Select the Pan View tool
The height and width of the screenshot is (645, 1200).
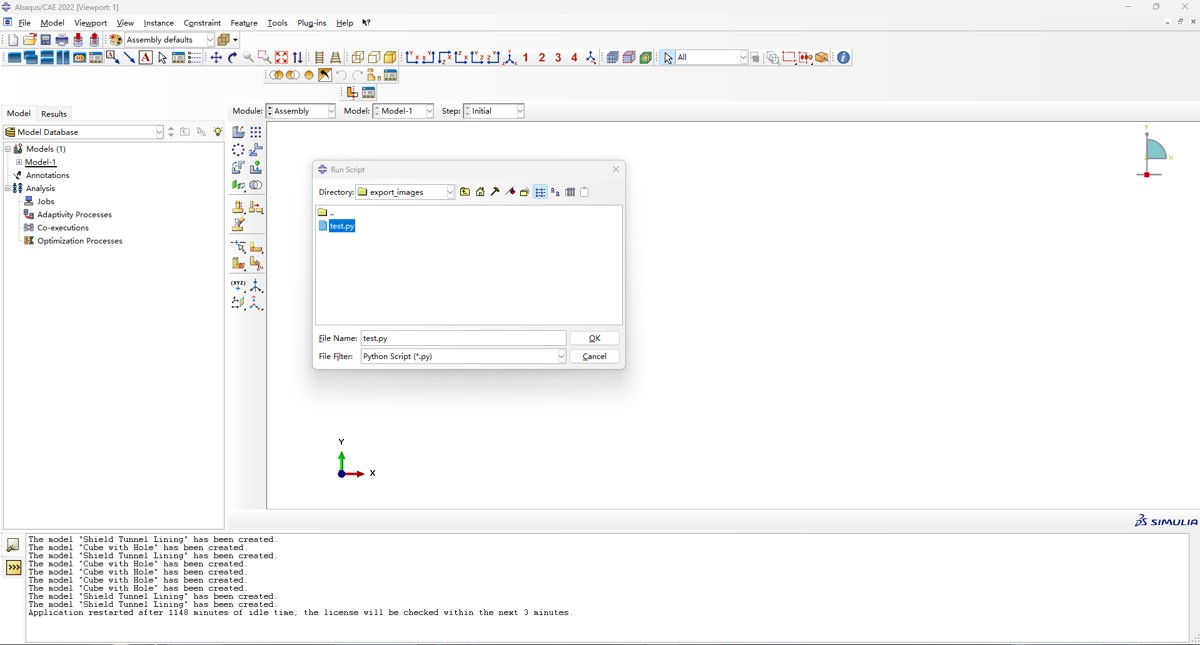click(x=215, y=58)
